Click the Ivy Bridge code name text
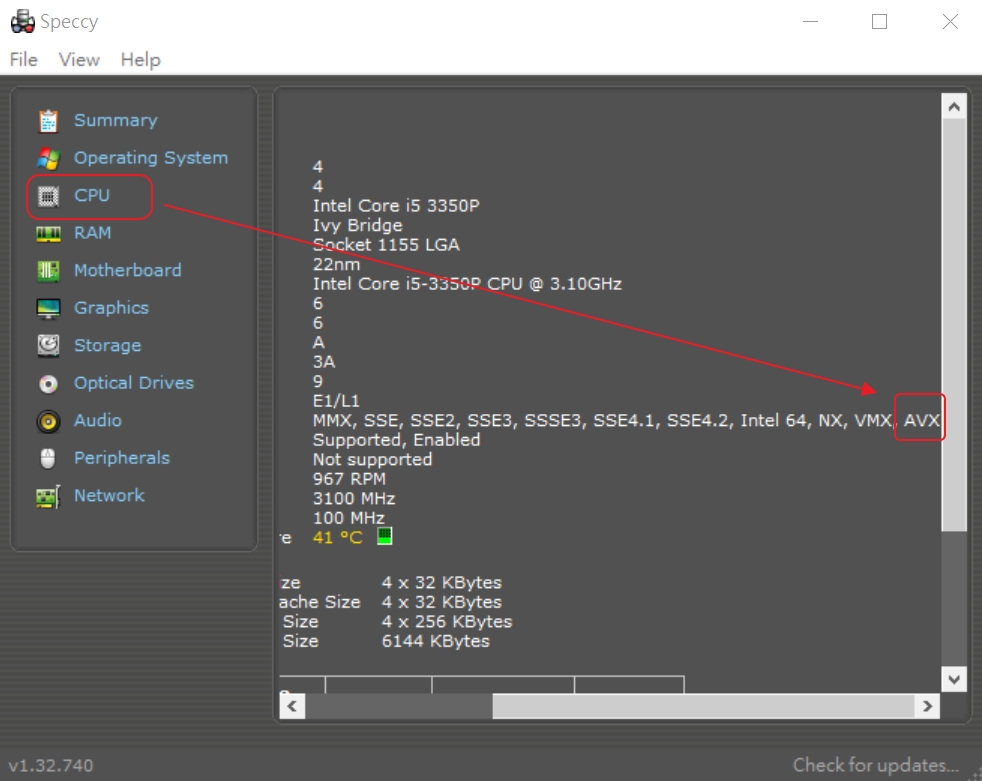 coord(358,225)
